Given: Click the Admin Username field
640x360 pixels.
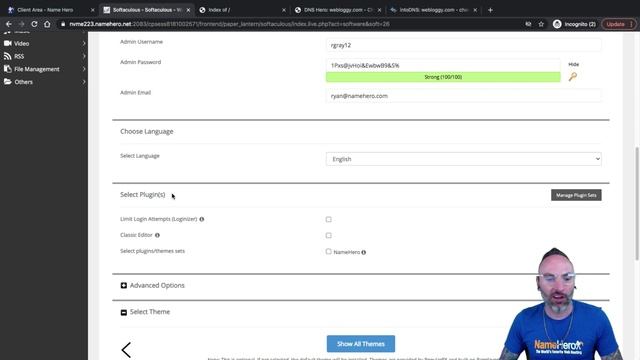Looking at the screenshot, I should pos(463,45).
